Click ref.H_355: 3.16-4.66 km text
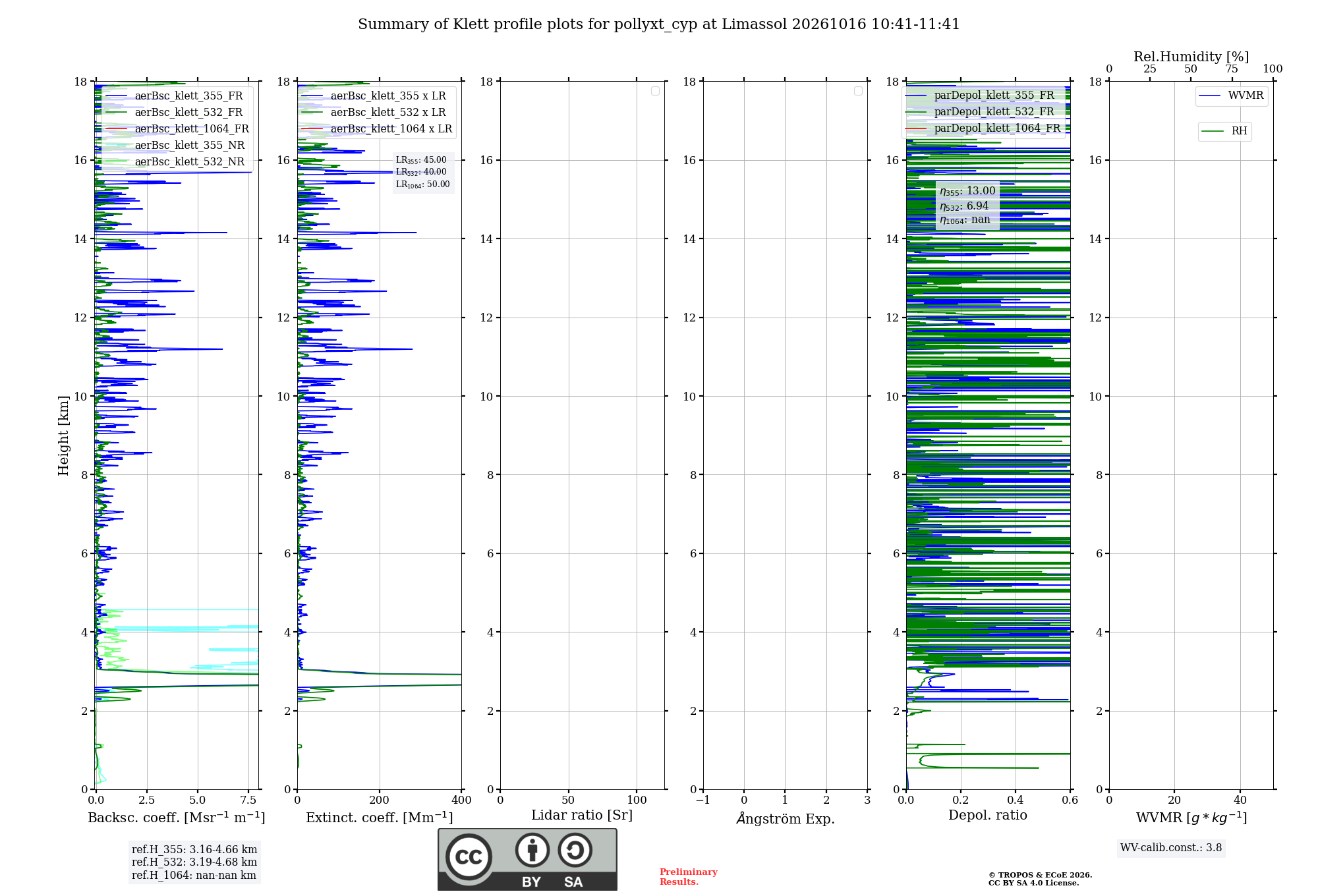The height and width of the screenshot is (896, 1318). [194, 850]
